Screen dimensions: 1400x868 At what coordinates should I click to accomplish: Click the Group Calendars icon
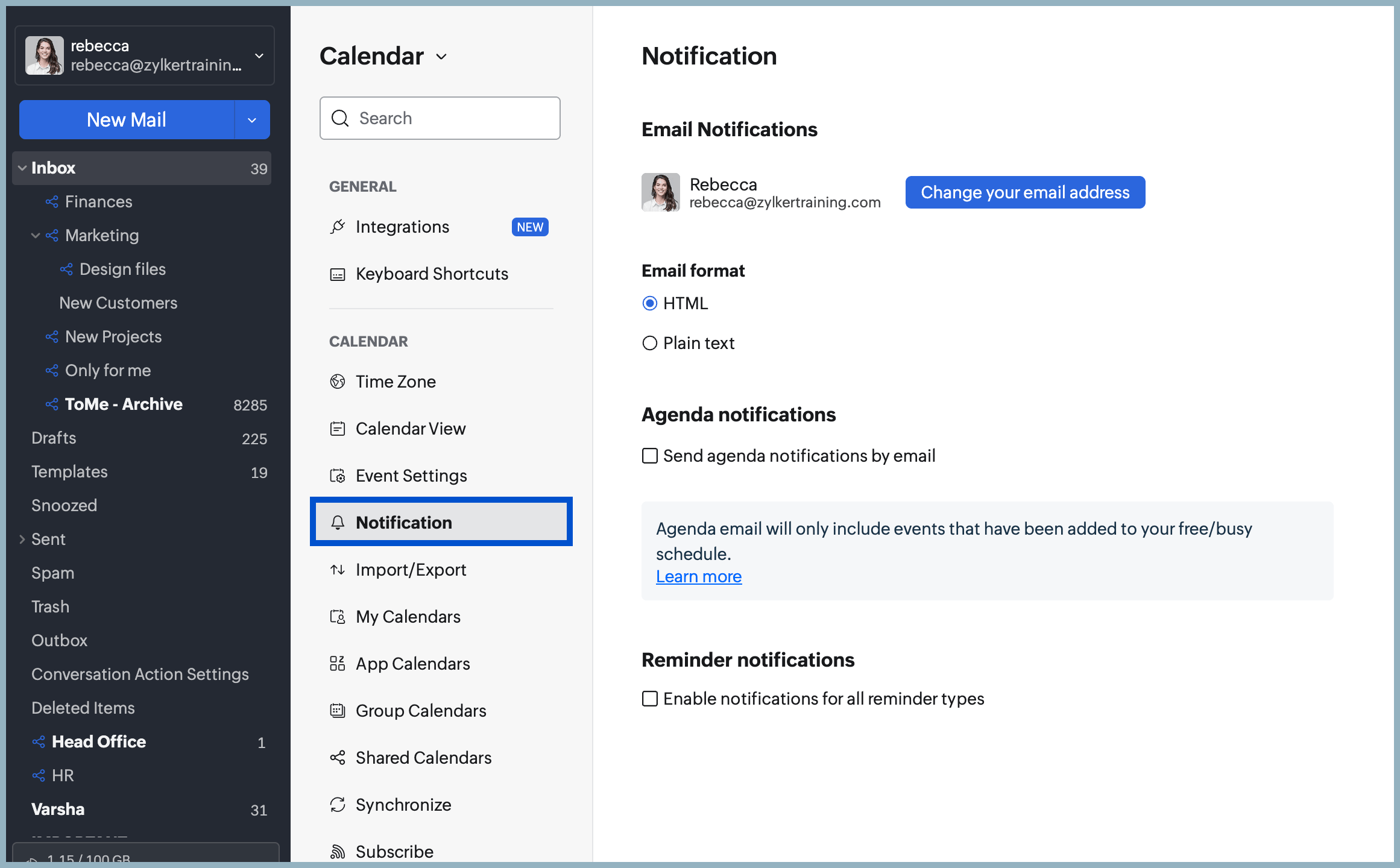(338, 711)
